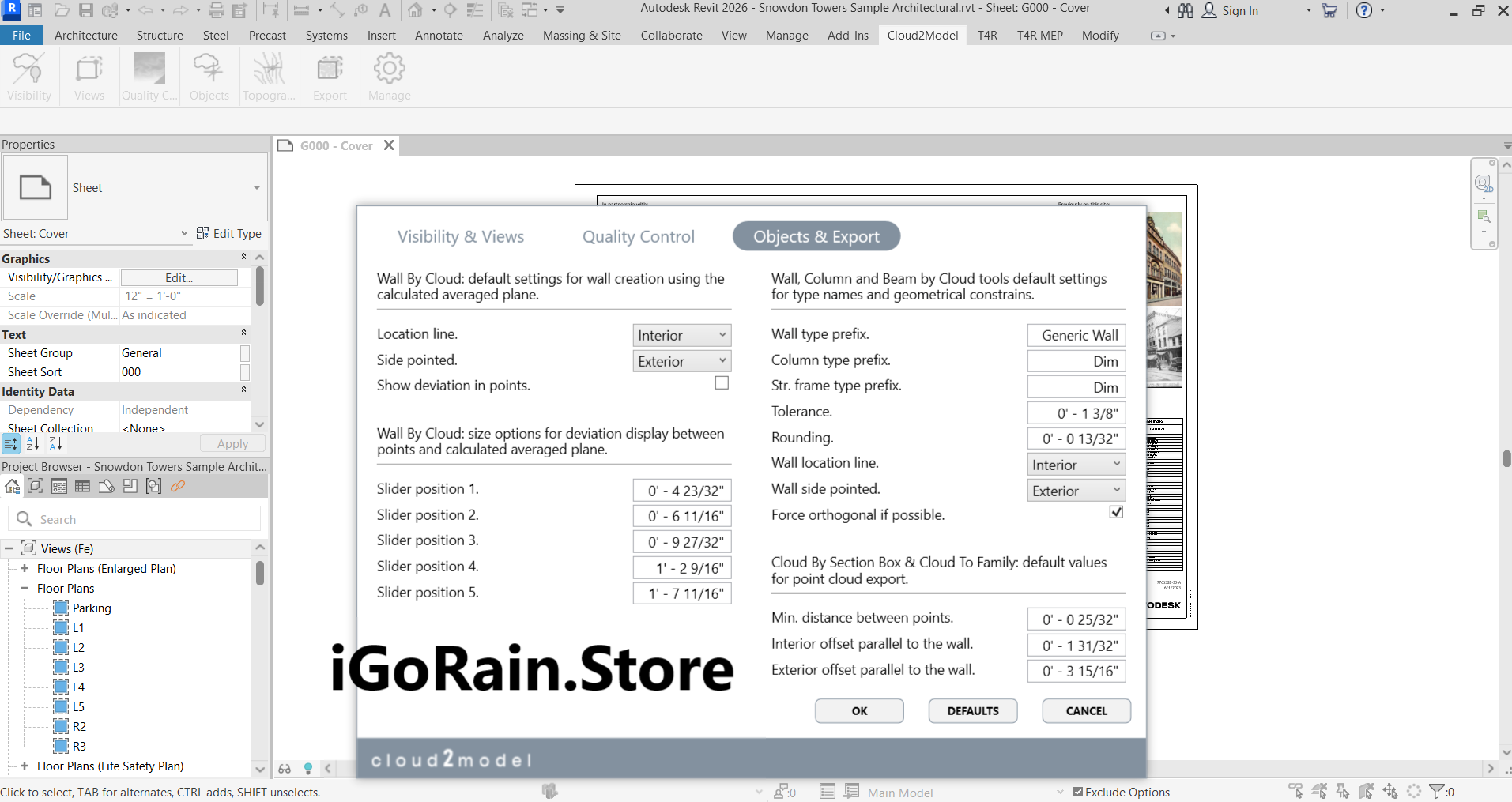Screen dimensions: 1512x802
Task: Click the Objects tool in the ribbon
Action: point(209,76)
